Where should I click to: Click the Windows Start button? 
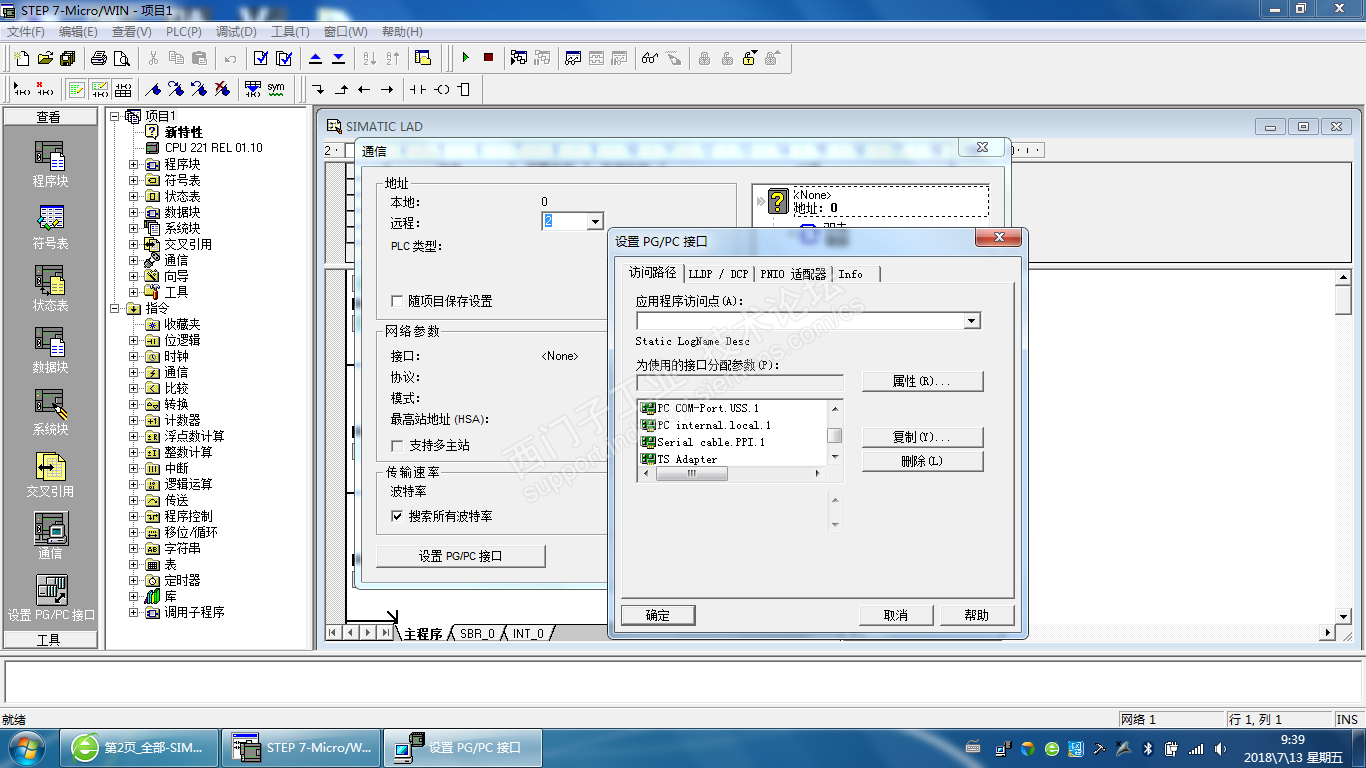pos(25,748)
